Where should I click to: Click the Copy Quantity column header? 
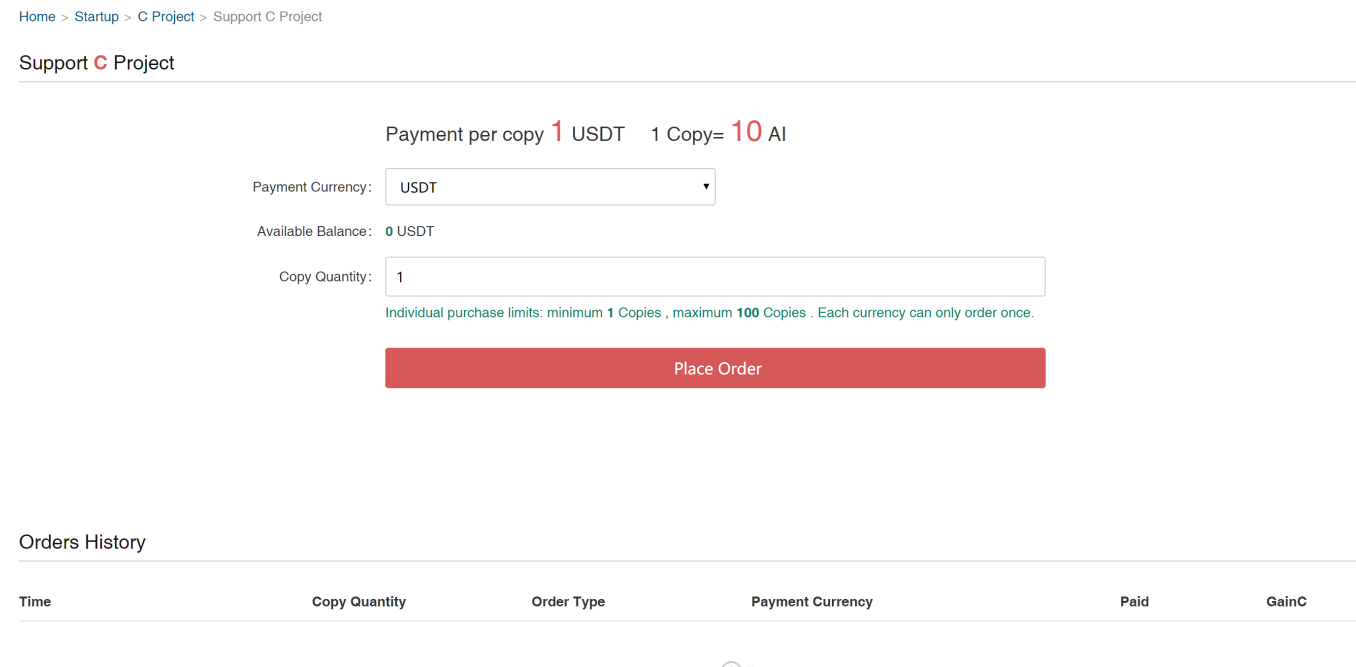[359, 602]
